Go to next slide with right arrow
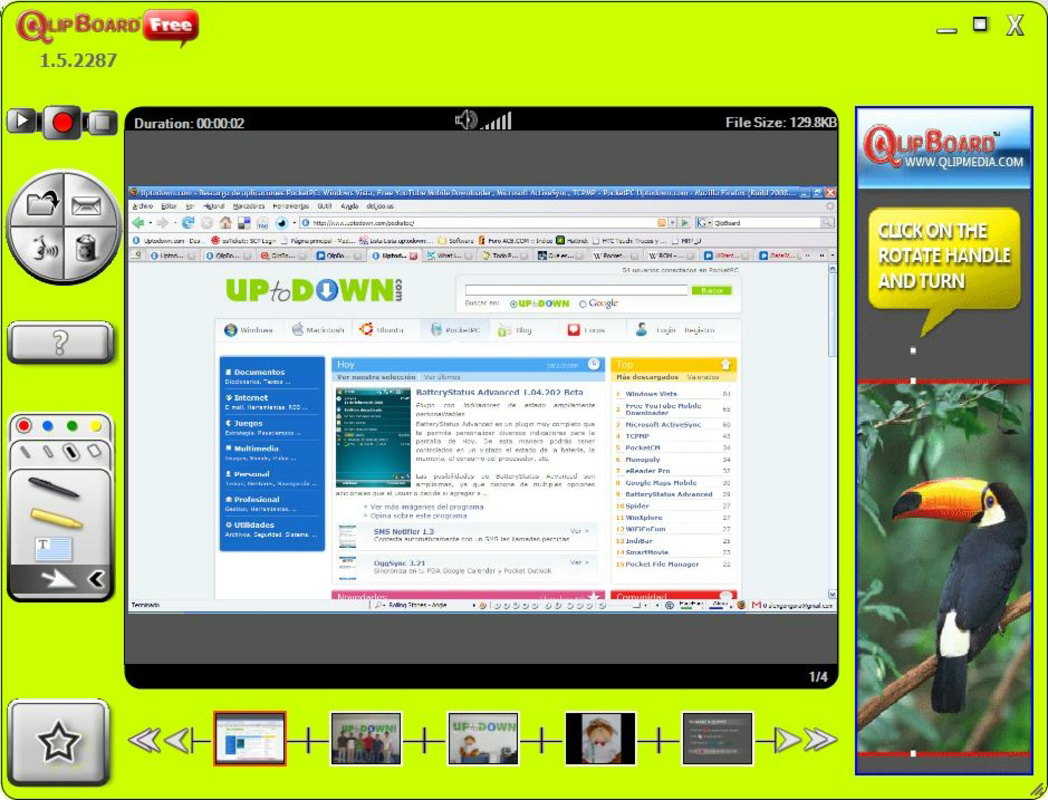 click(787, 740)
